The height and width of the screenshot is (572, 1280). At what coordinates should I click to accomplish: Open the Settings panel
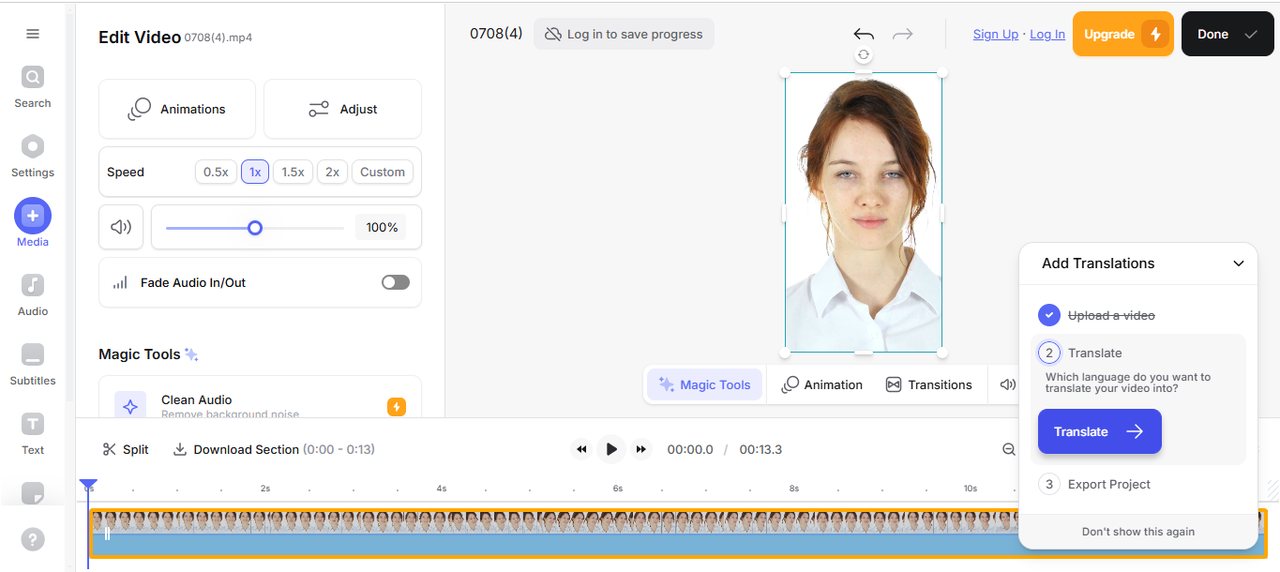pyautogui.click(x=33, y=155)
